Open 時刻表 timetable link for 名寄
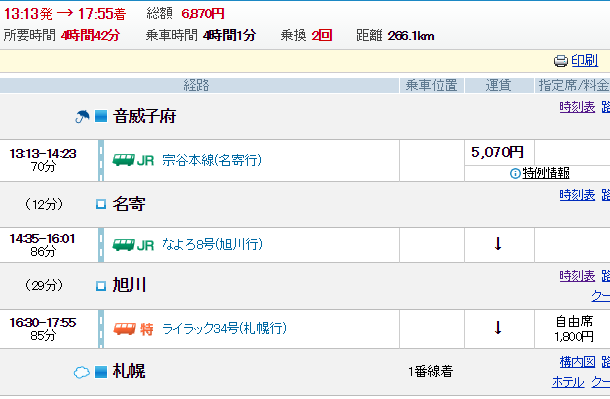The height and width of the screenshot is (399, 610). pos(577,195)
